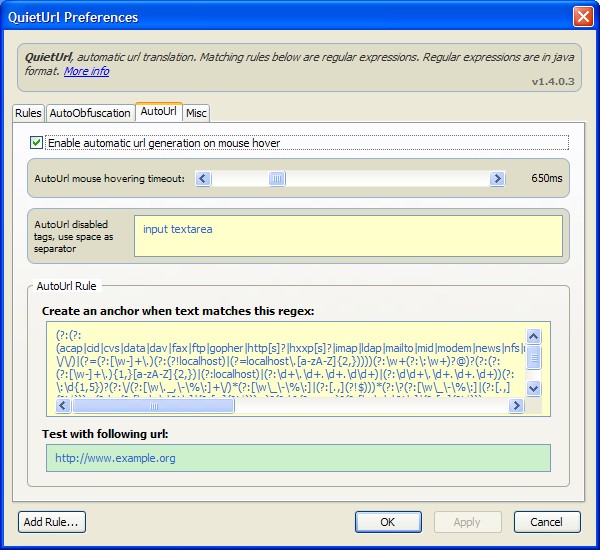600x550 pixels.
Task: Dismiss dialog with Cancel button
Action: pos(547,522)
